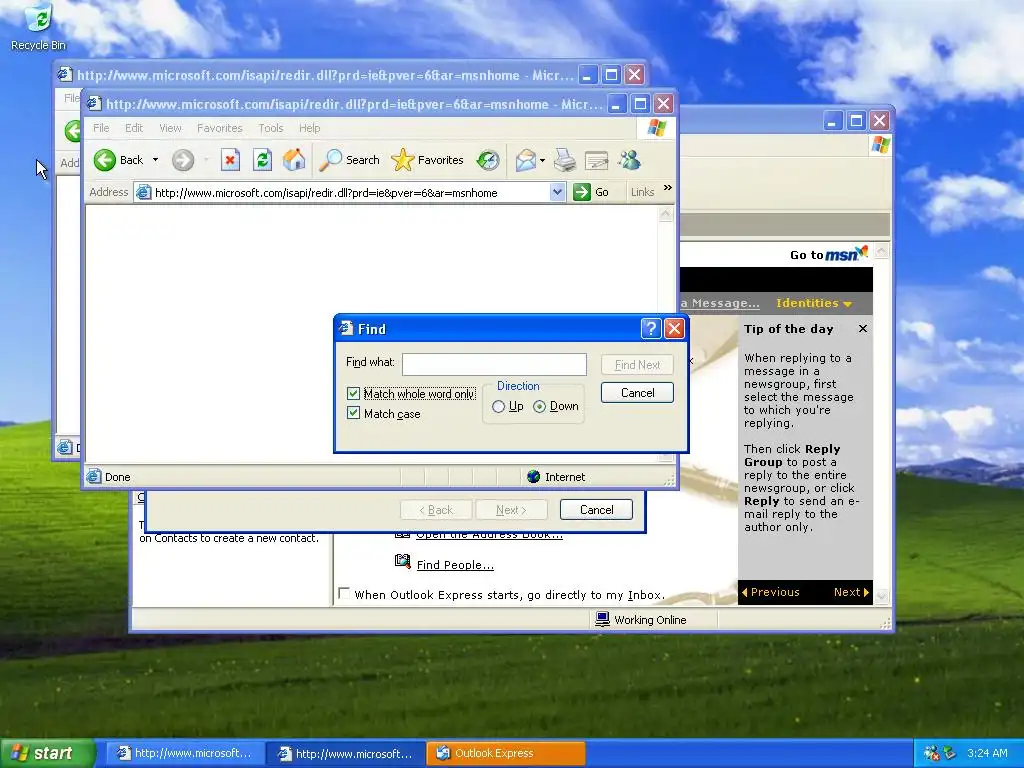Click the scroll down arrow in Outlook Express pane
The image size is (1024, 768).
point(882,595)
